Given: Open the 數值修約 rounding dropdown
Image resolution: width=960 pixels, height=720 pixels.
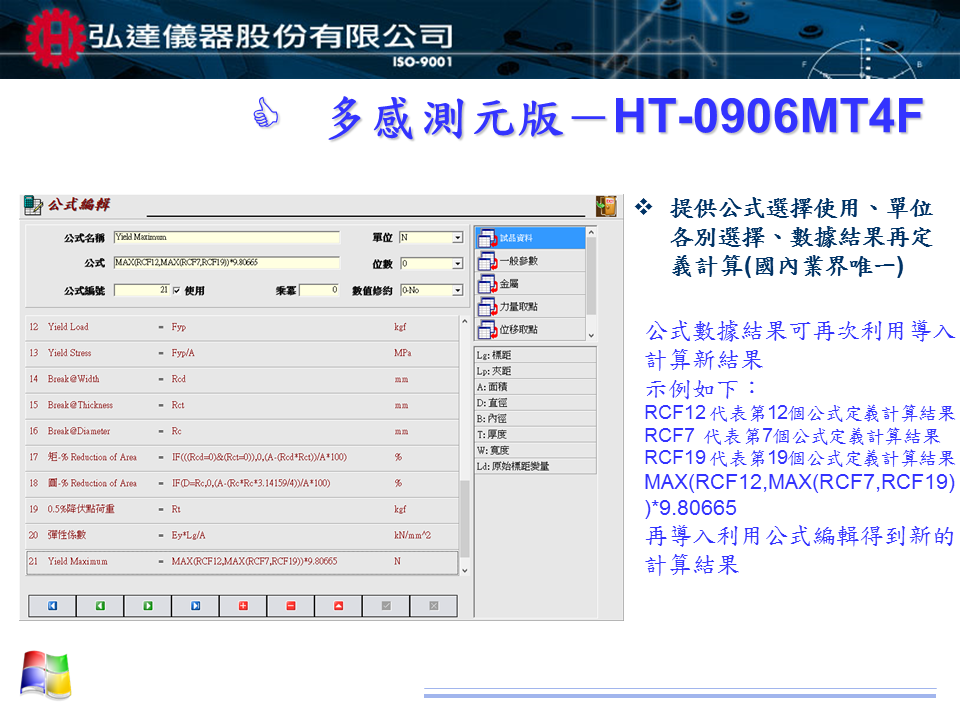Looking at the screenshot, I should [457, 290].
